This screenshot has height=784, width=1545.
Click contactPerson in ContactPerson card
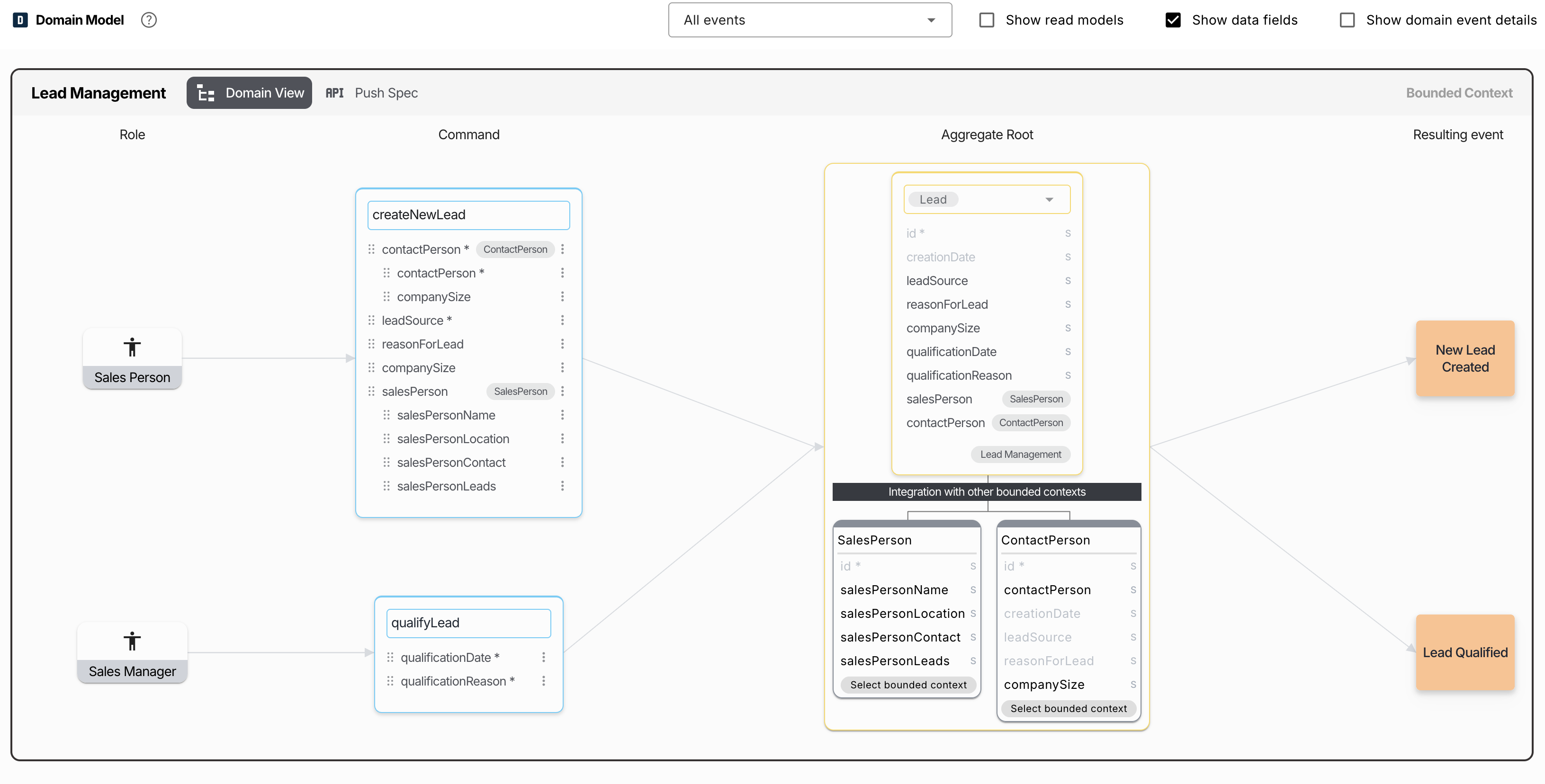(1047, 590)
